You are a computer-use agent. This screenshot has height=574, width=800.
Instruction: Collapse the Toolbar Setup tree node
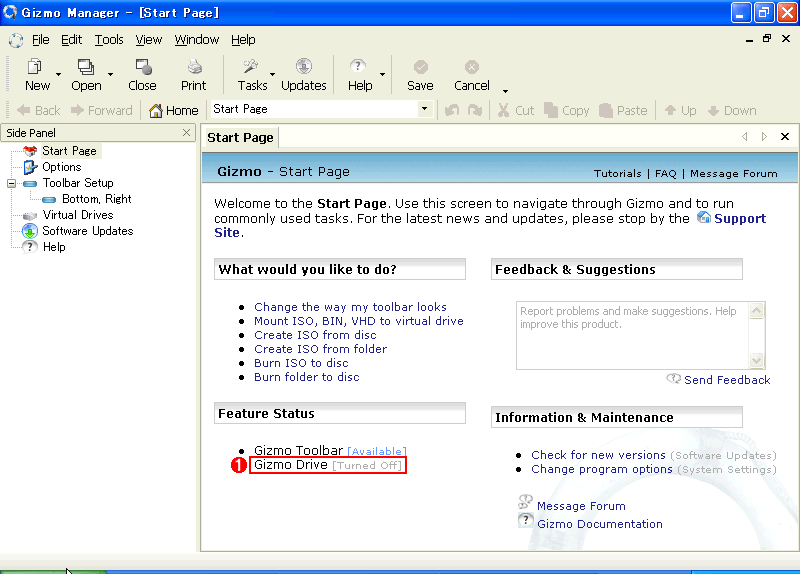pos(11,183)
